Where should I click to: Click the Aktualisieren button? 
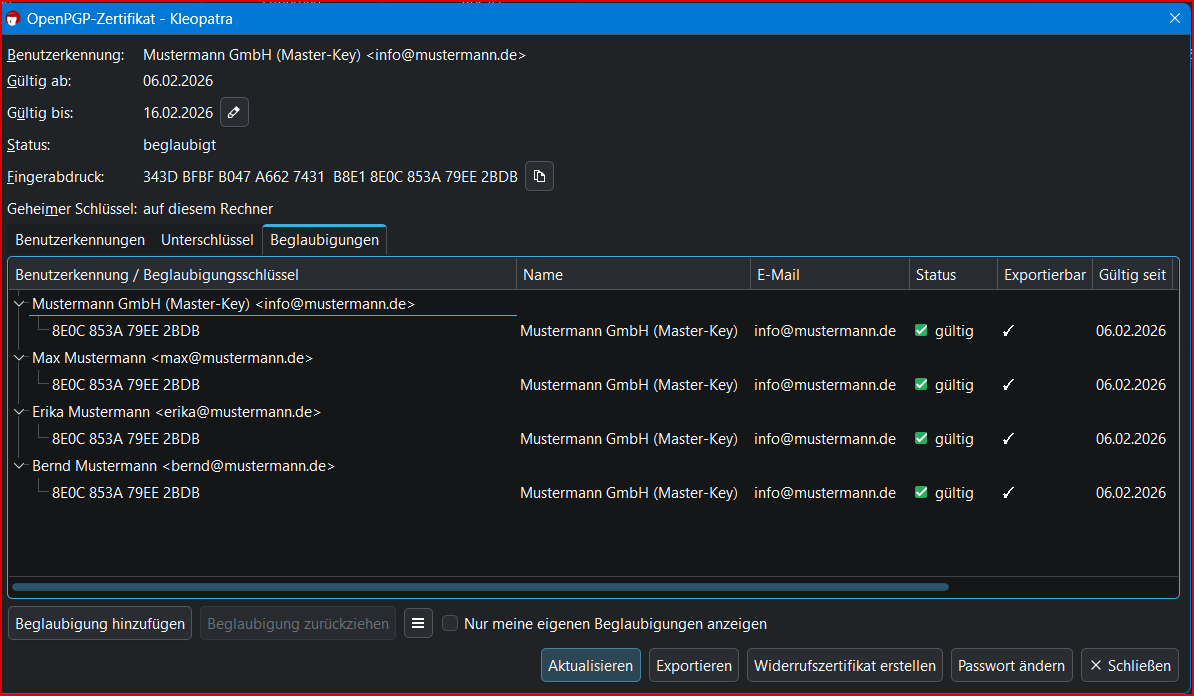coord(590,666)
